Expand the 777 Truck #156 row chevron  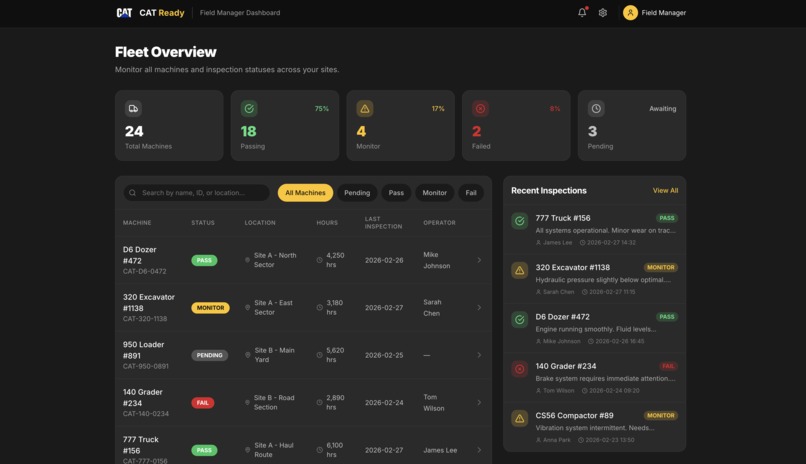click(x=479, y=450)
